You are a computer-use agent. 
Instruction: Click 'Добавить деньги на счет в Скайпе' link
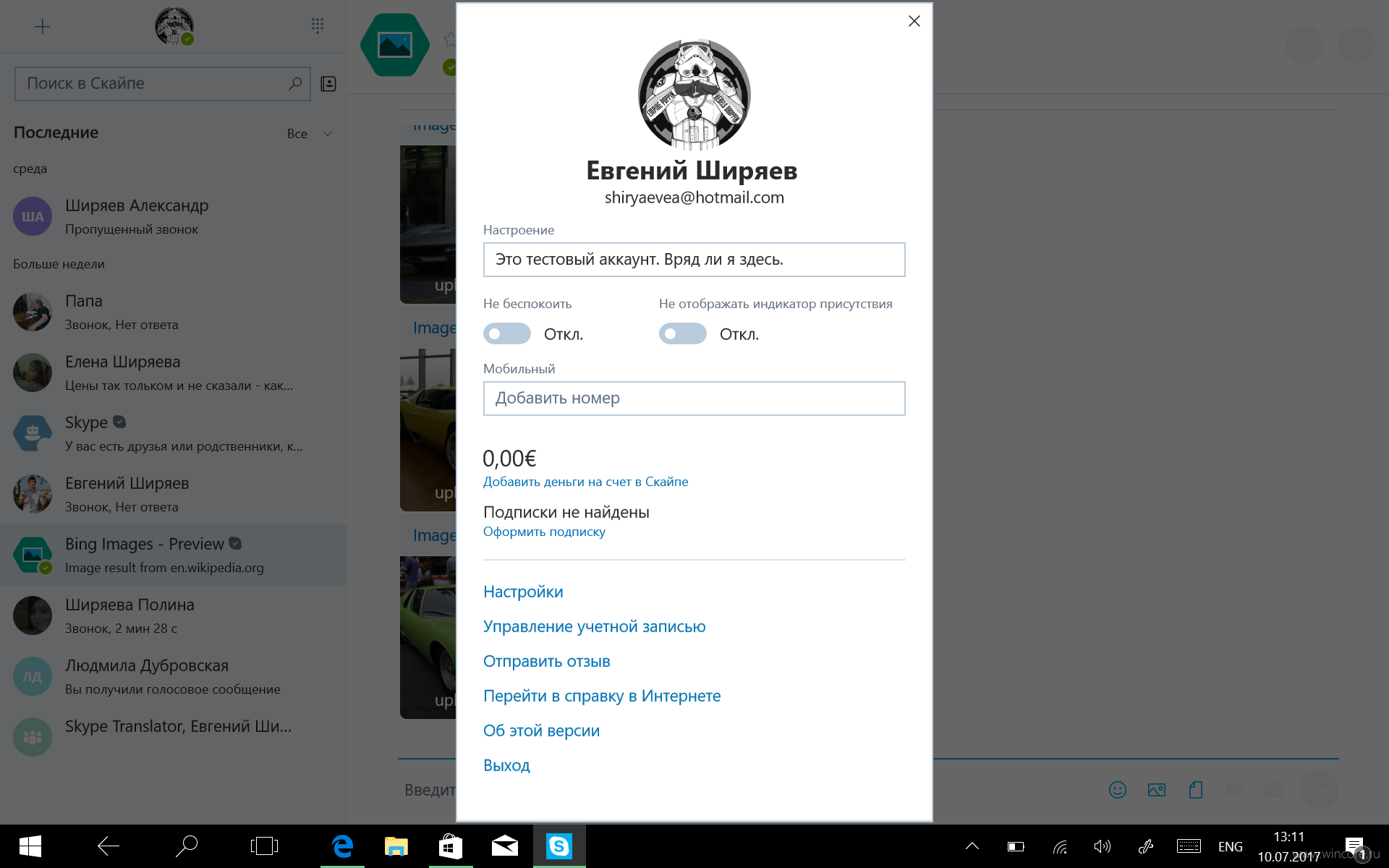click(x=586, y=482)
